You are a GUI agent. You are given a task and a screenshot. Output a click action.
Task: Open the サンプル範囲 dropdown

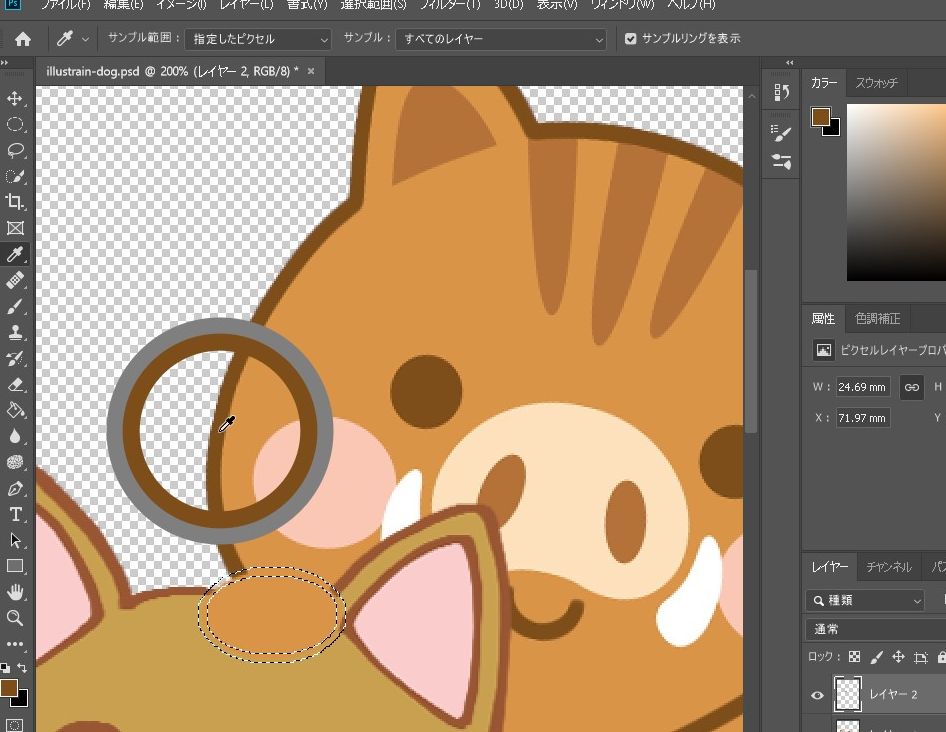[257, 39]
